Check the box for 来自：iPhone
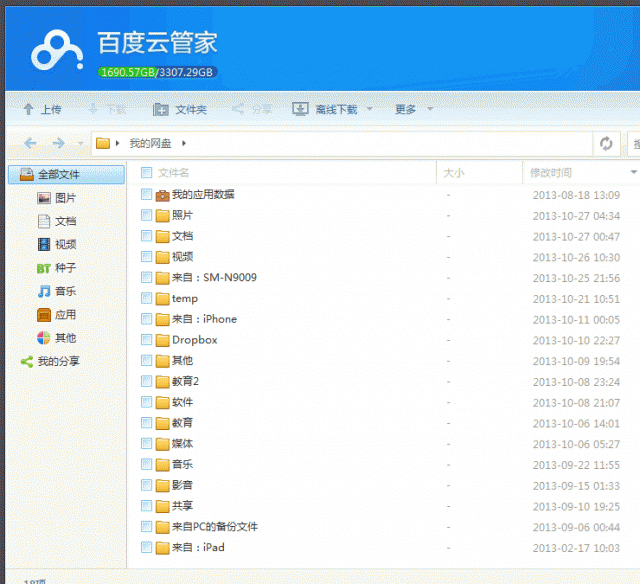Viewport: 640px width, 584px height. [147, 319]
